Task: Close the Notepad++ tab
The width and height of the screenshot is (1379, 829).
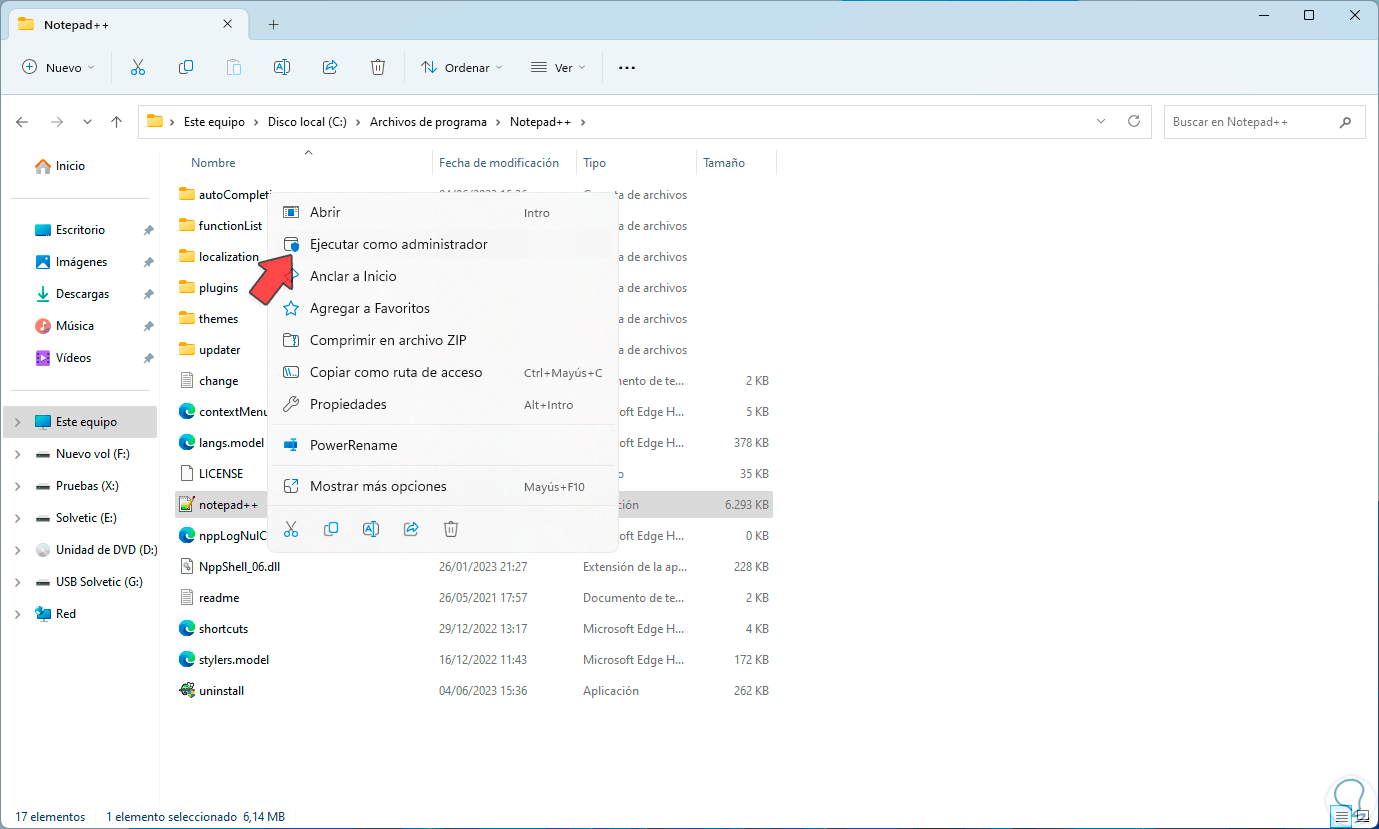Action: click(228, 24)
